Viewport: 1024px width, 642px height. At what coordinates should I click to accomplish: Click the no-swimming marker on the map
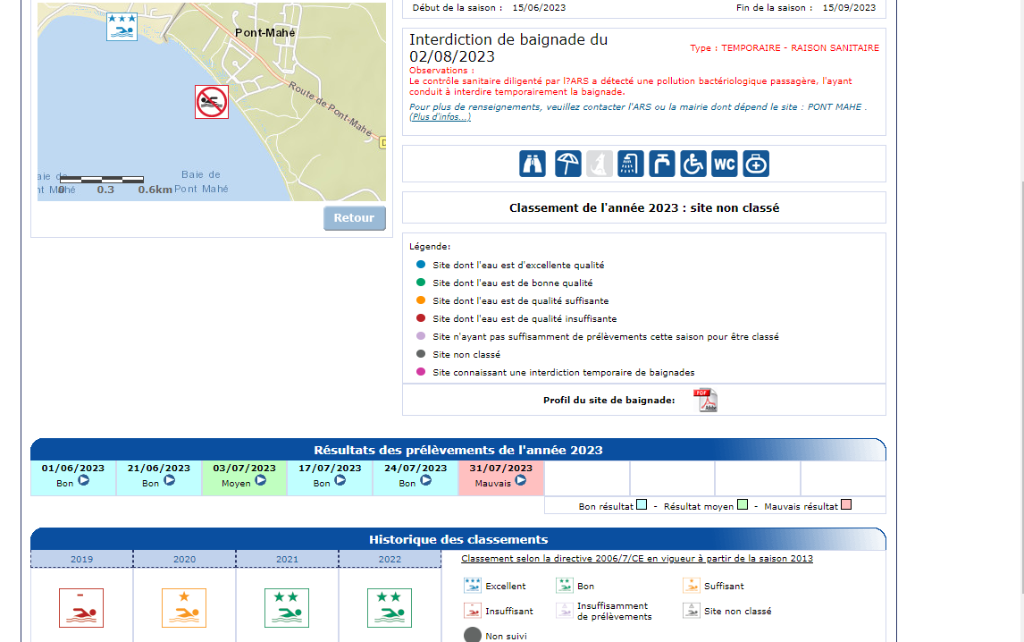click(212, 102)
